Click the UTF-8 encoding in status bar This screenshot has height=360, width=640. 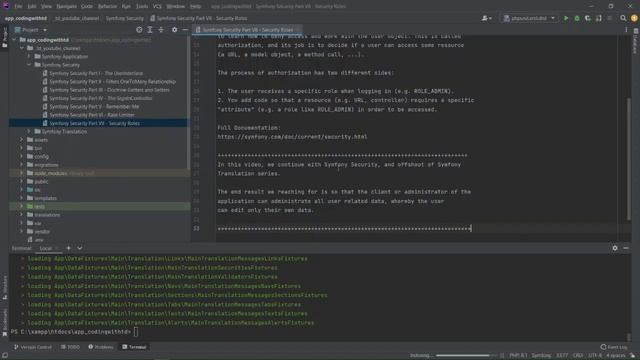click(x=595, y=356)
